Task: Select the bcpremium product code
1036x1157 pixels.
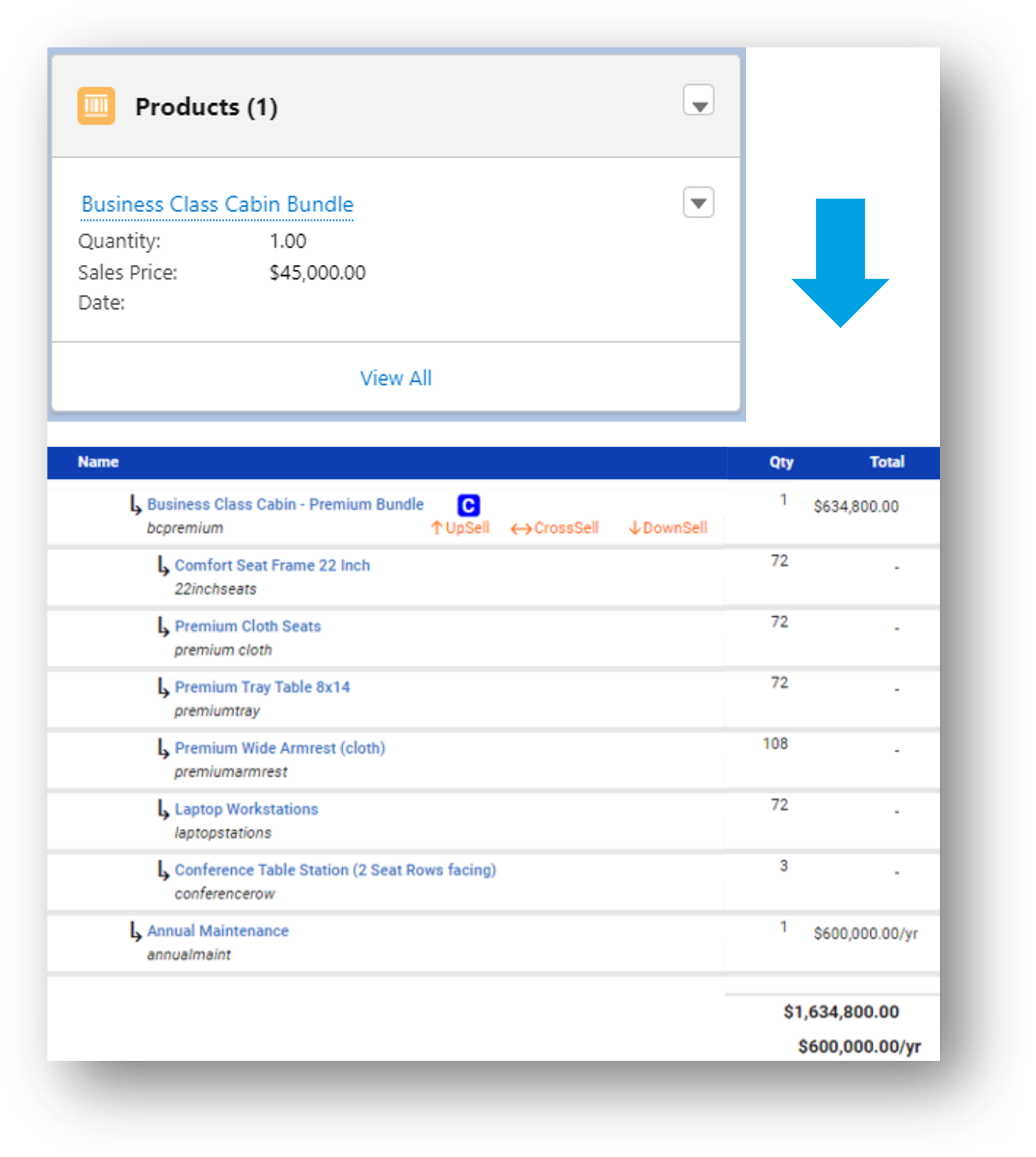Action: tap(185, 528)
